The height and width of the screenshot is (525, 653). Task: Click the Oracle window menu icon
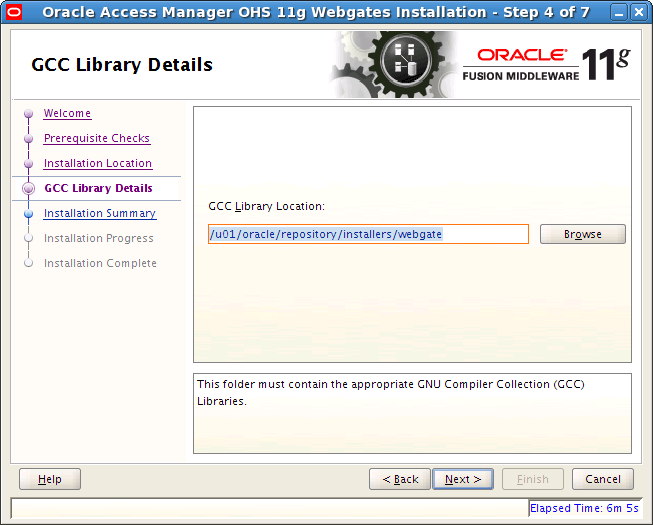click(13, 12)
